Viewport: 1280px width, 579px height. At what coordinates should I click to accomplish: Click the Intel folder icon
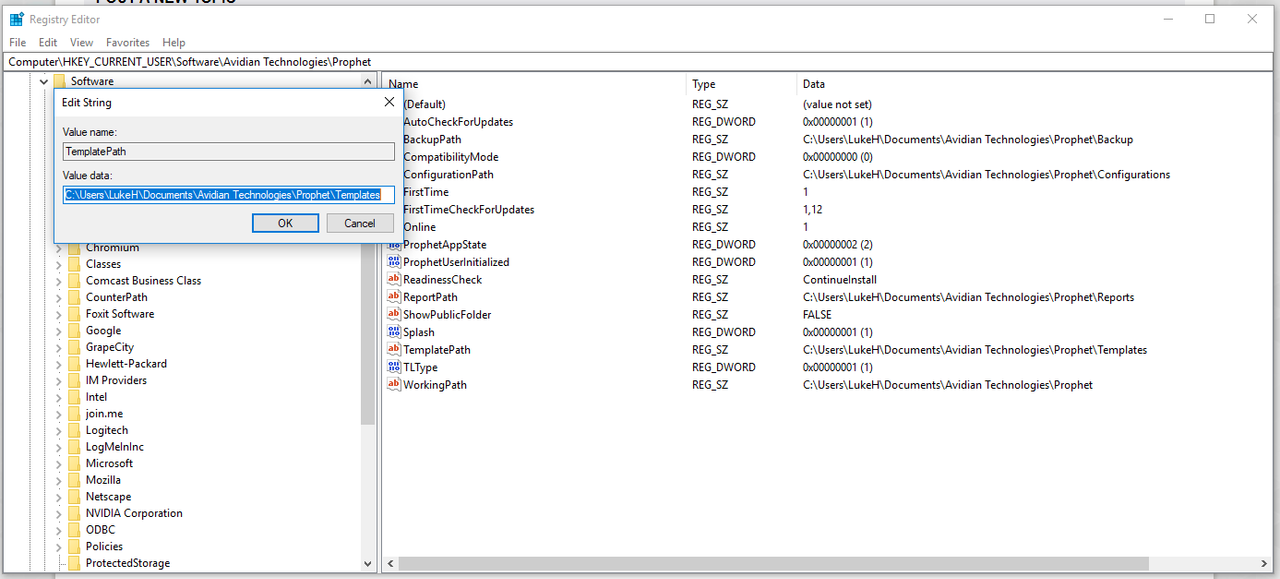[74, 397]
